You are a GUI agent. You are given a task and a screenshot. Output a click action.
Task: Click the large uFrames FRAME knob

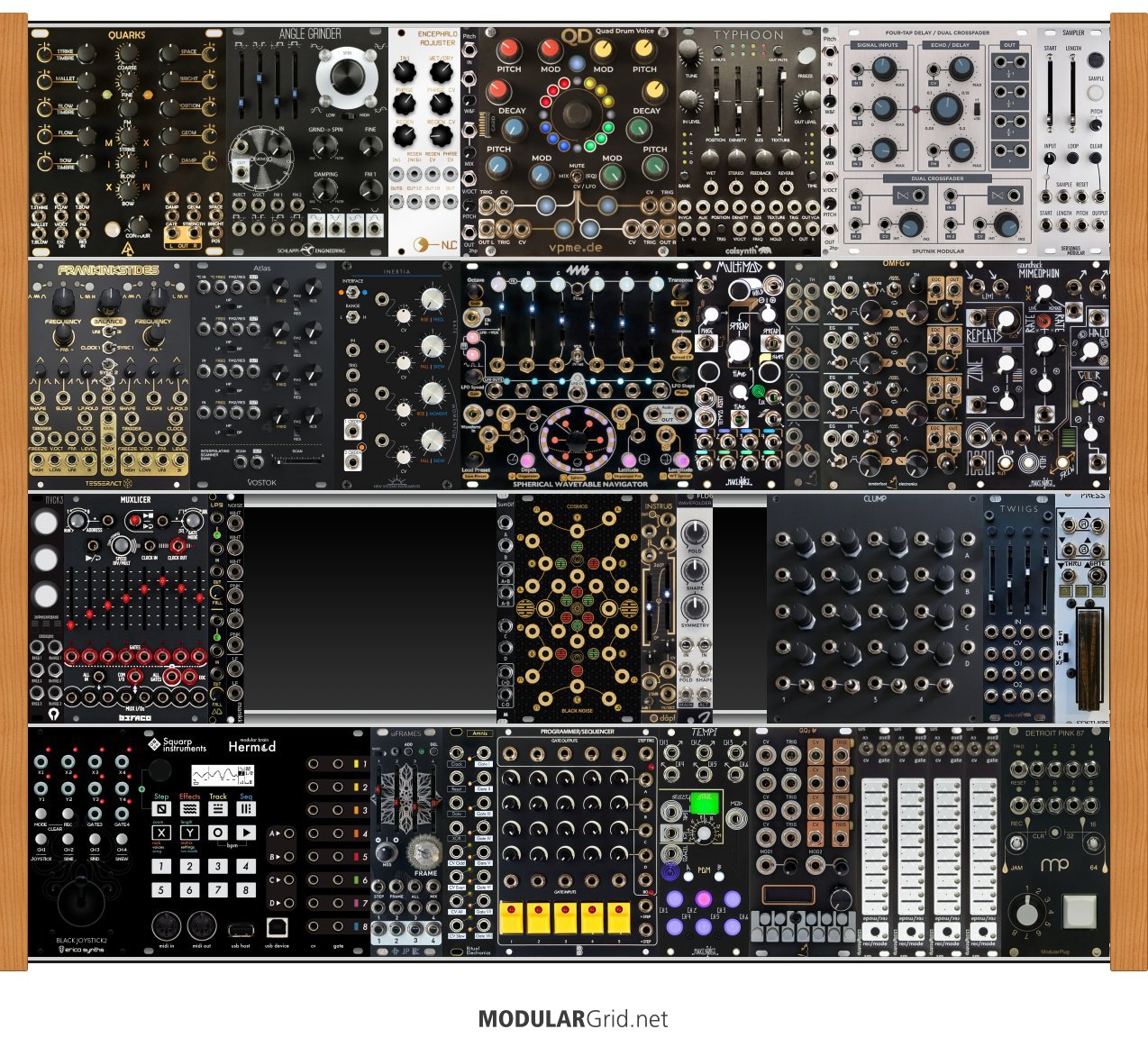point(424,851)
